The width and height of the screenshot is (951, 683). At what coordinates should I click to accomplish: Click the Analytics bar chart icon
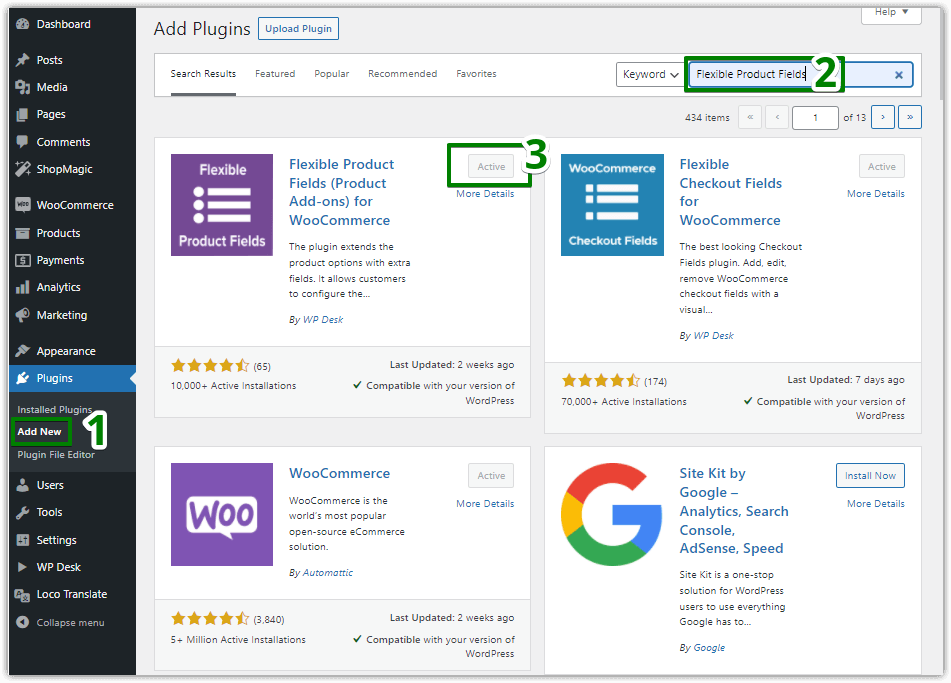pos(22,288)
